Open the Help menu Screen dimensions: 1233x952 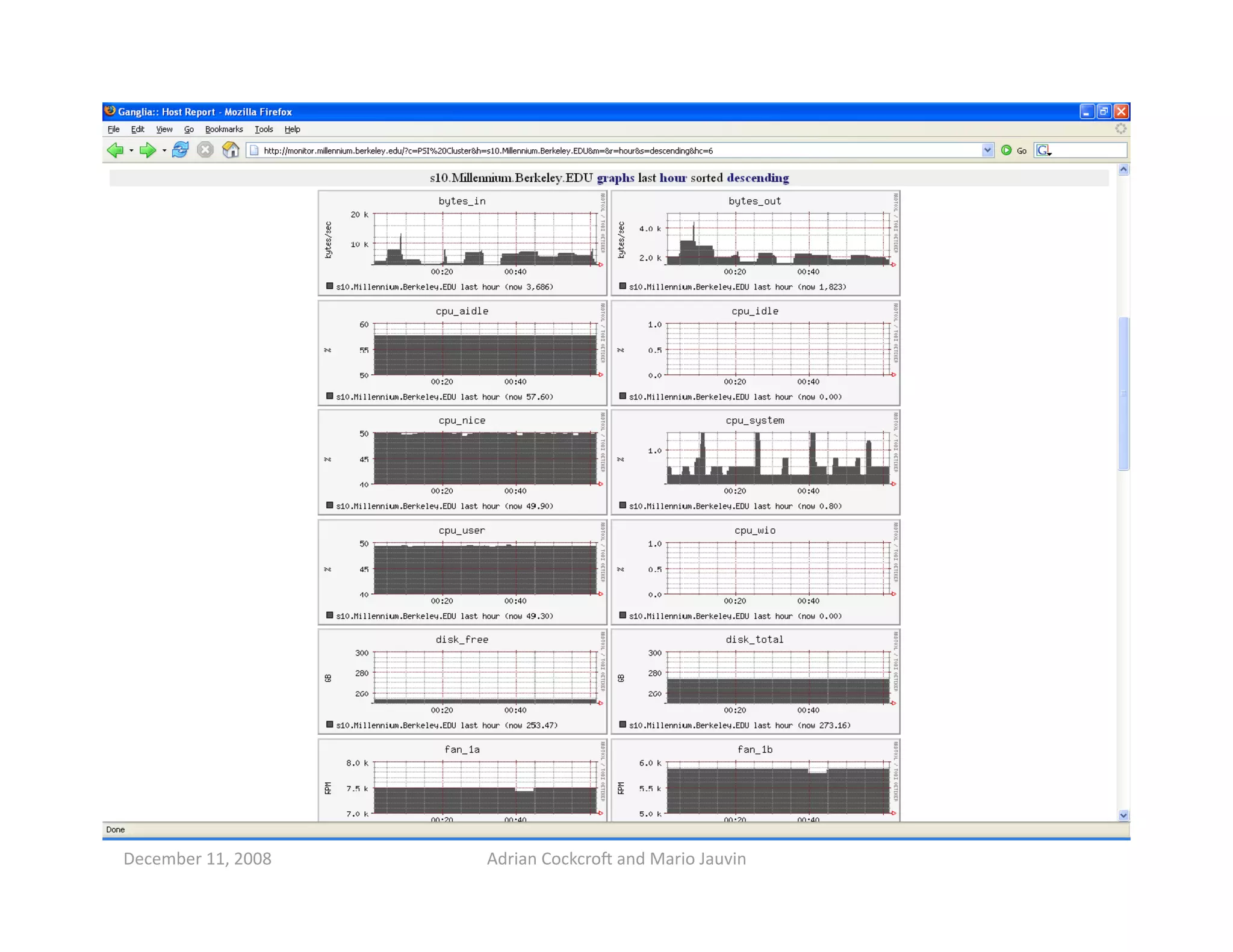(x=292, y=129)
